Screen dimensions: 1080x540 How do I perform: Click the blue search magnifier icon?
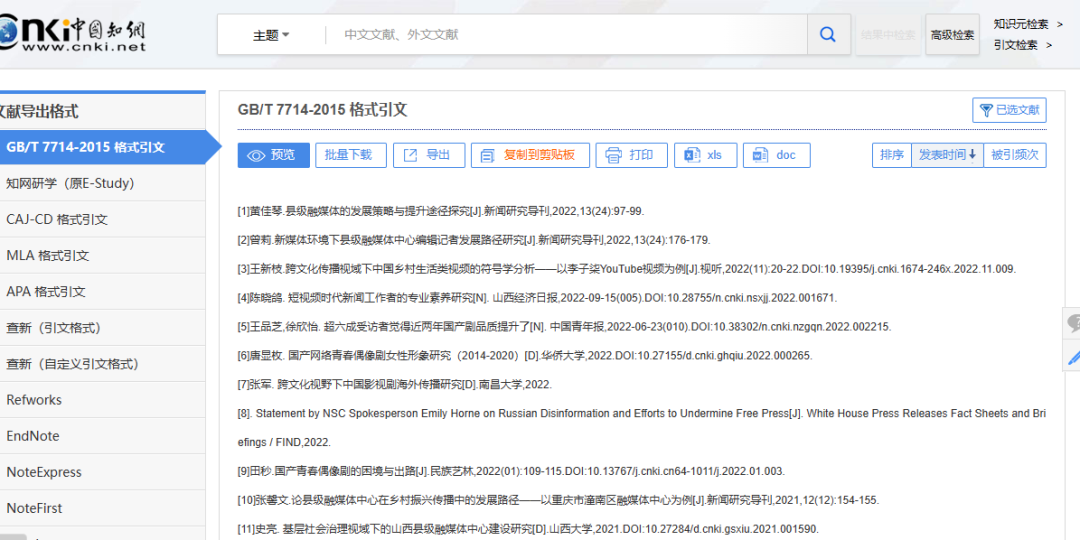point(829,34)
